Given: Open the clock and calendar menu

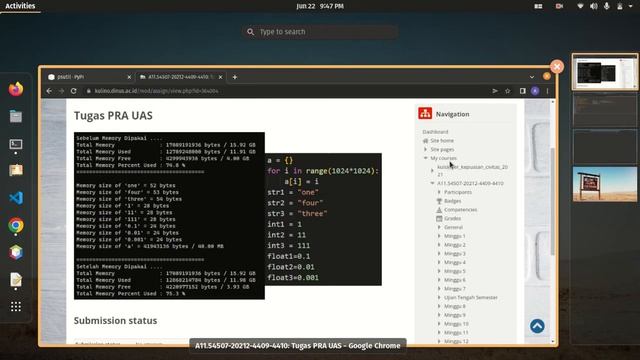Looking at the screenshot, I should click(320, 6).
